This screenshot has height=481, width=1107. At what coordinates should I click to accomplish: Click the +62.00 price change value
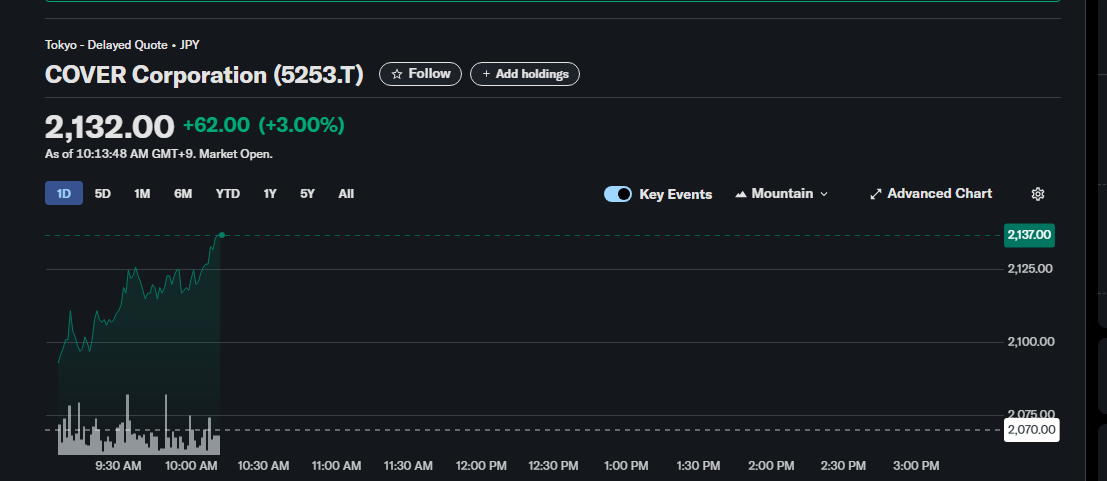pos(216,125)
